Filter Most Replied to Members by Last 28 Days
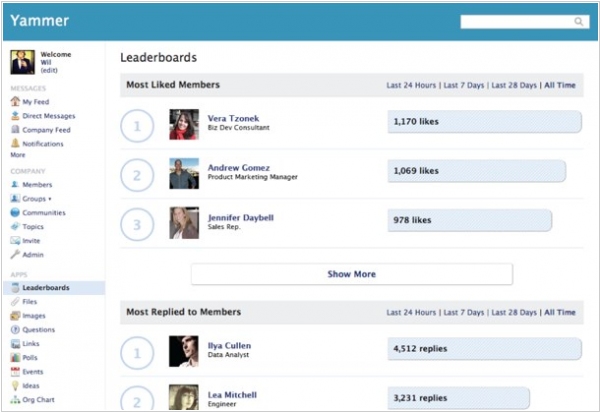Image resolution: width=600 pixels, height=412 pixels. coord(514,313)
